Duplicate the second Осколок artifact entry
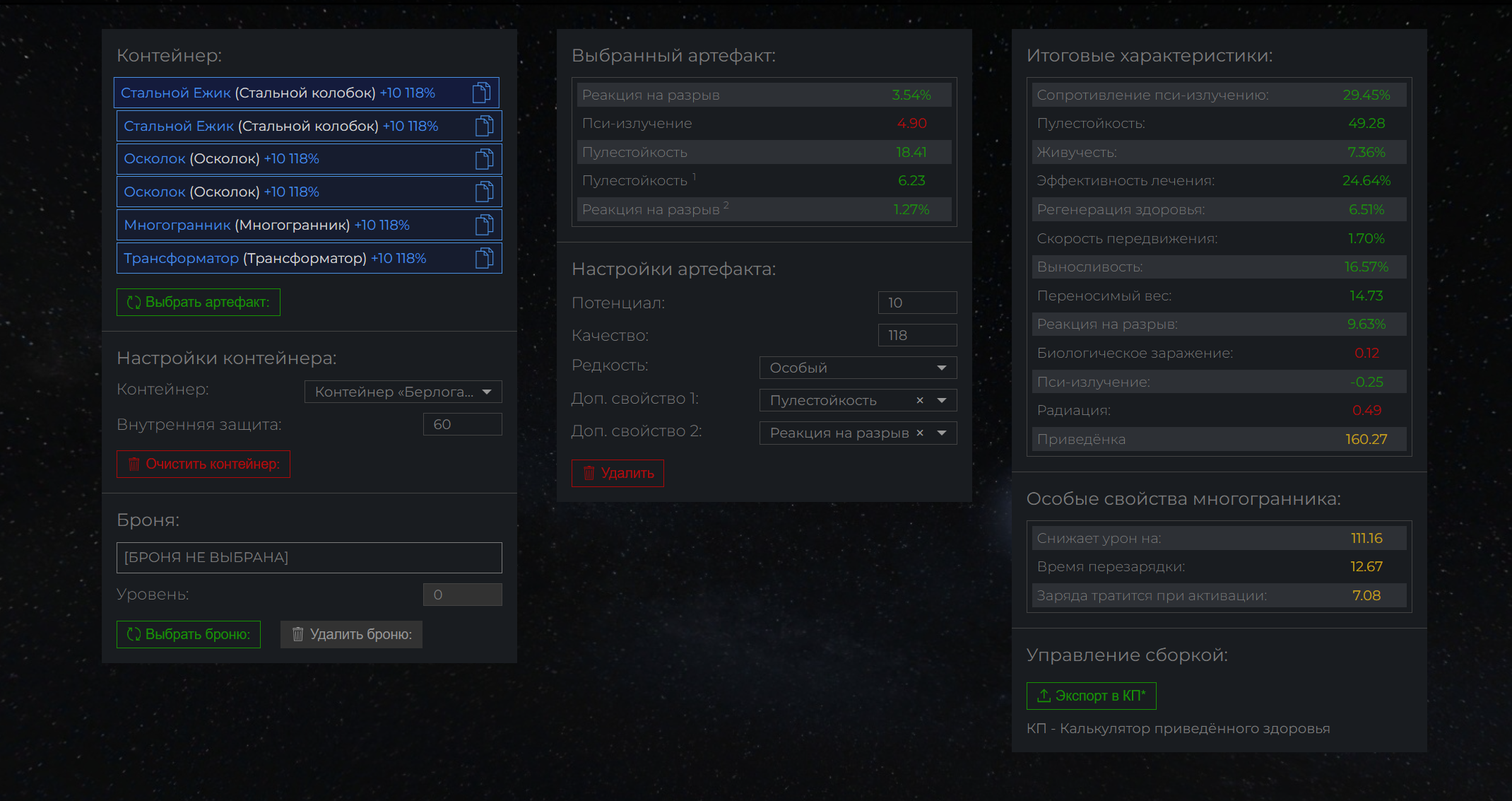Image resolution: width=1512 pixels, height=801 pixels. [x=484, y=192]
